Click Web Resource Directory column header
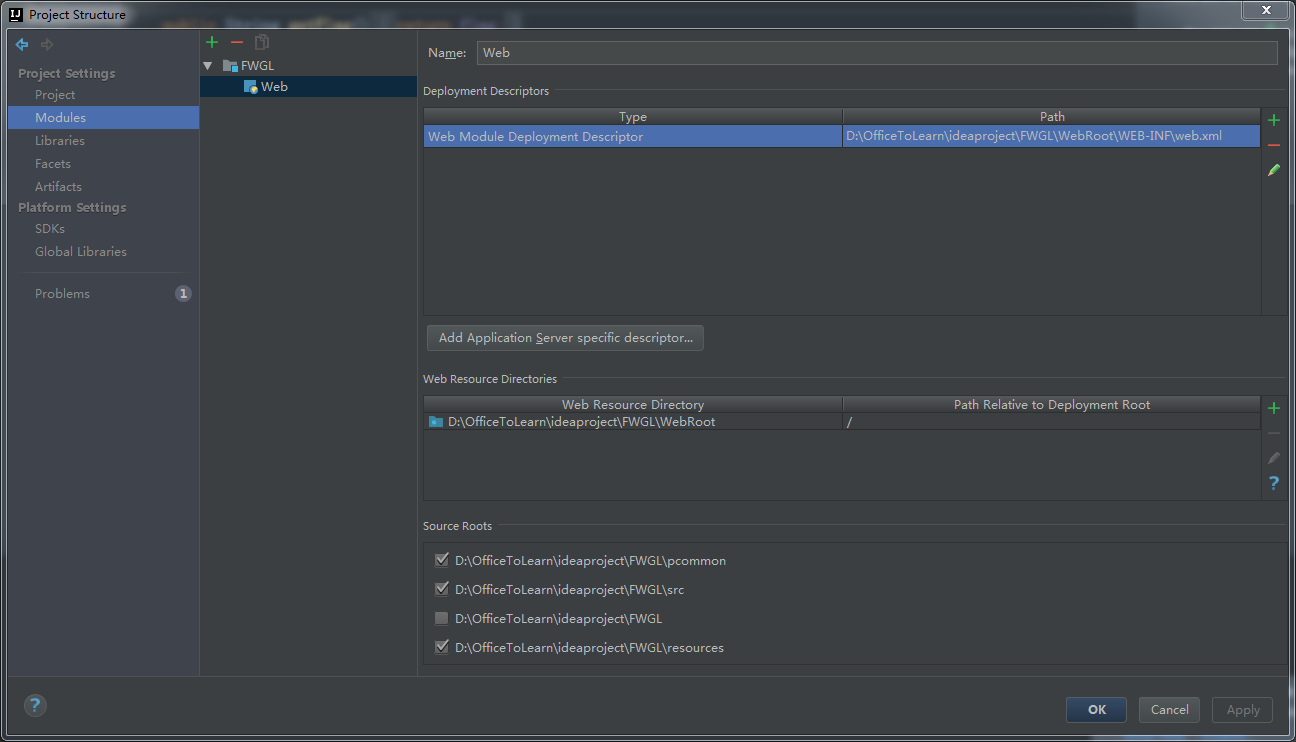Screen dimensions: 1296x742 tap(633, 405)
